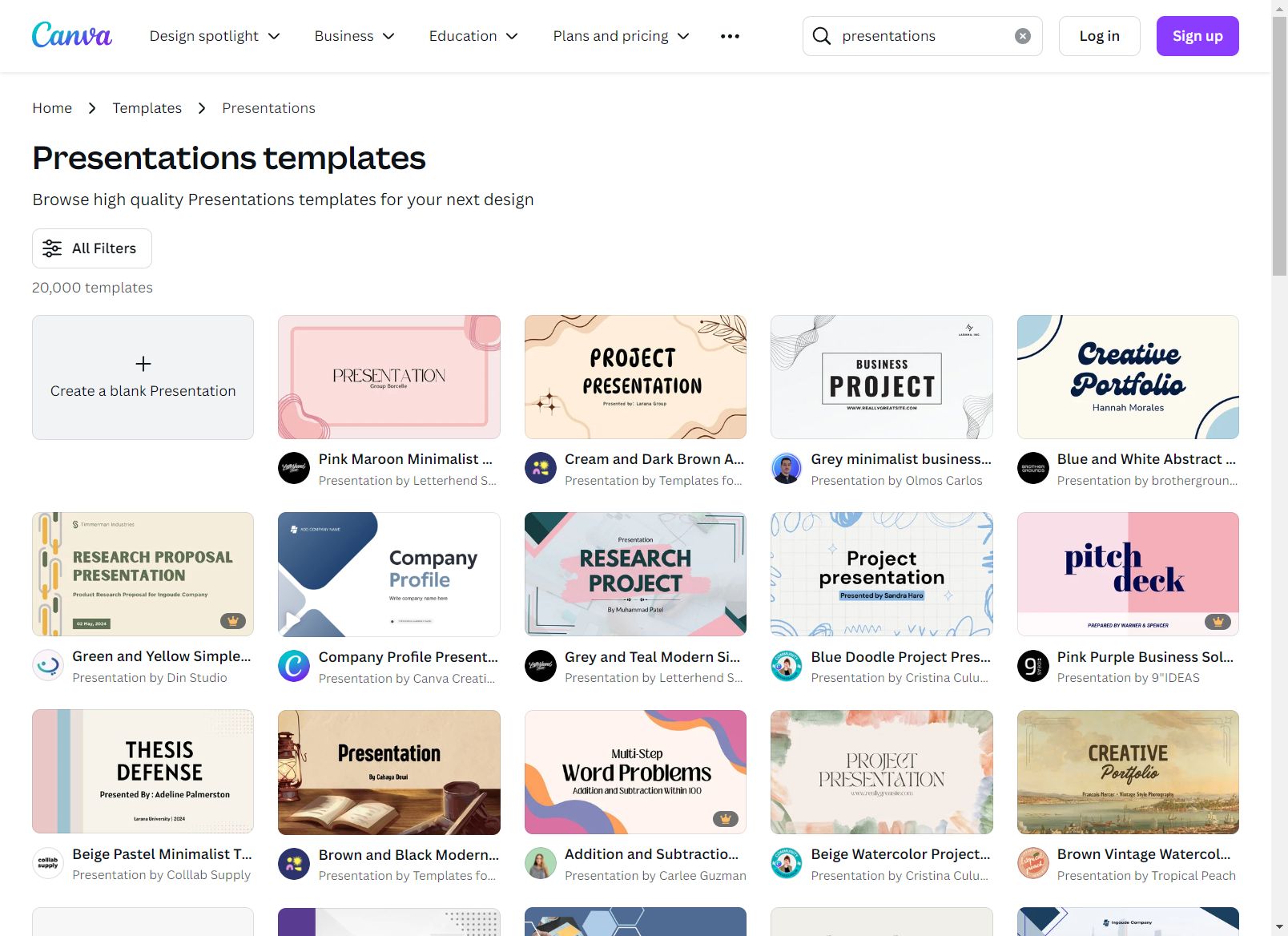Click 20,000 templates count text
The width and height of the screenshot is (1288, 936).
coord(92,288)
